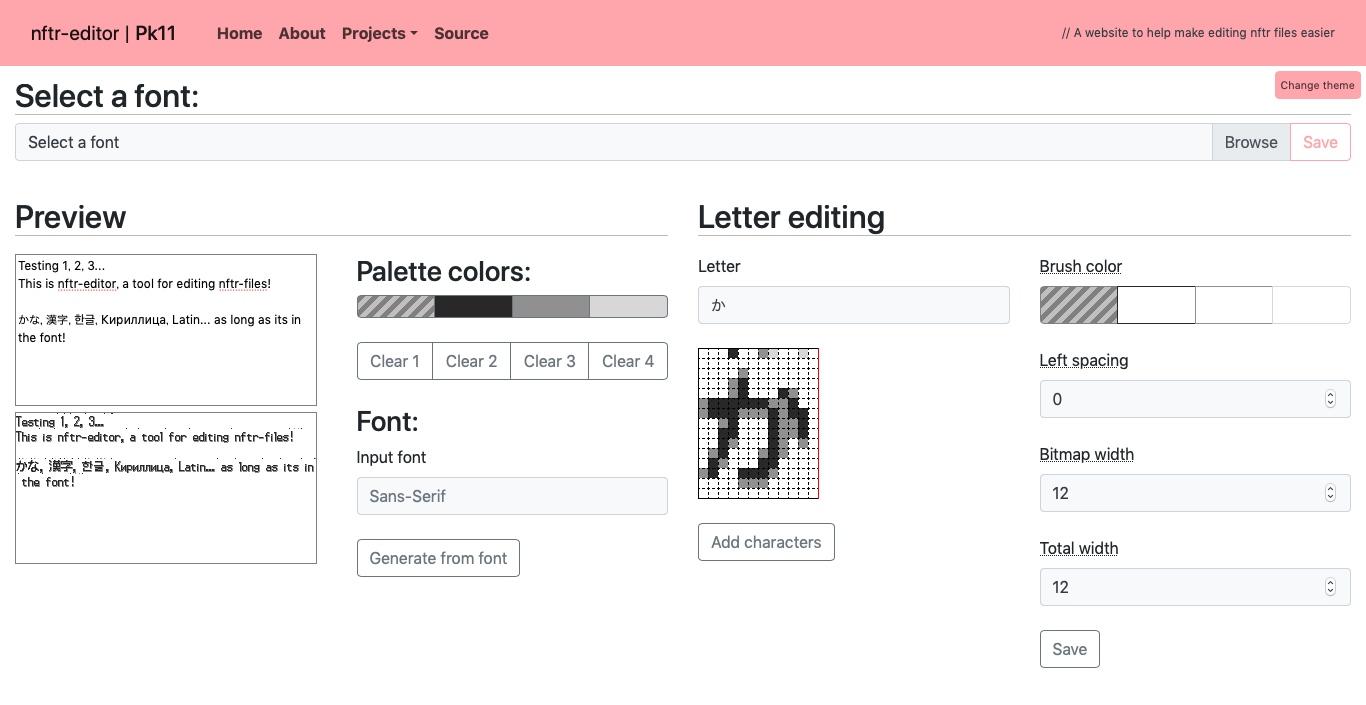Viewport: 1366px width, 705px height.
Task: Pick the light gray palette color
Action: click(x=628, y=306)
